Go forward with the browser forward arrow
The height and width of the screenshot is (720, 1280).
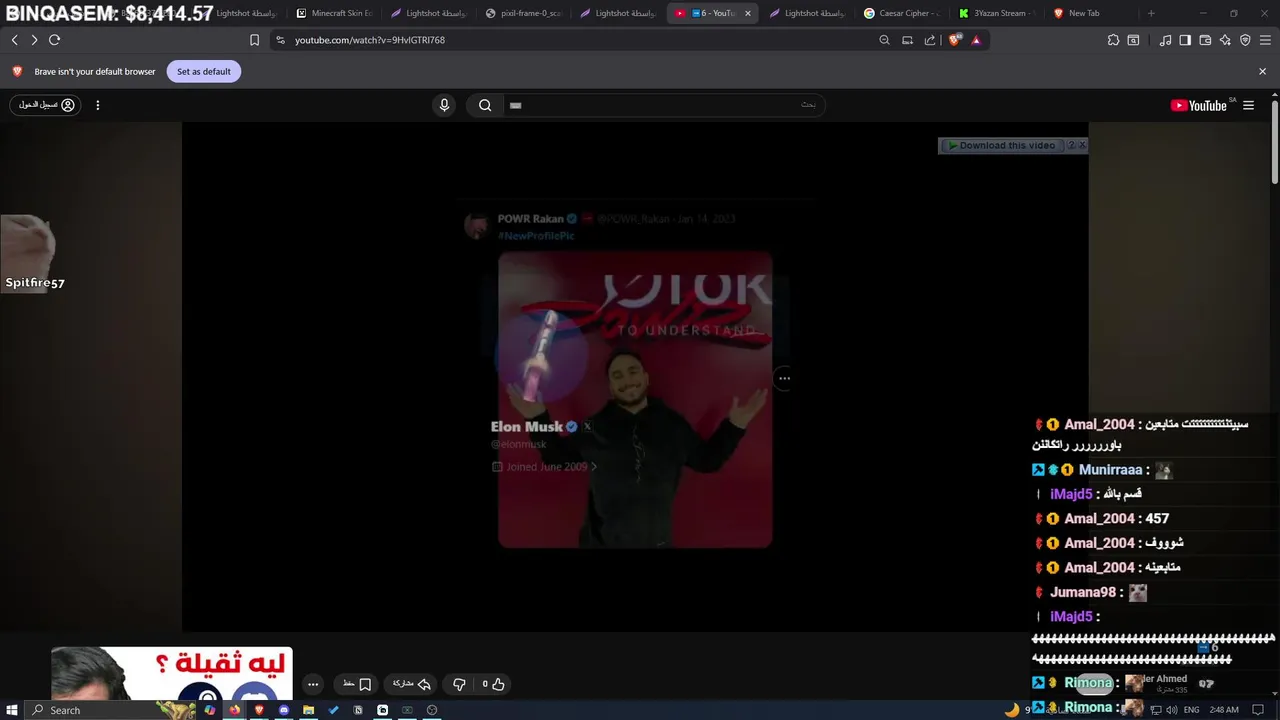point(34,40)
